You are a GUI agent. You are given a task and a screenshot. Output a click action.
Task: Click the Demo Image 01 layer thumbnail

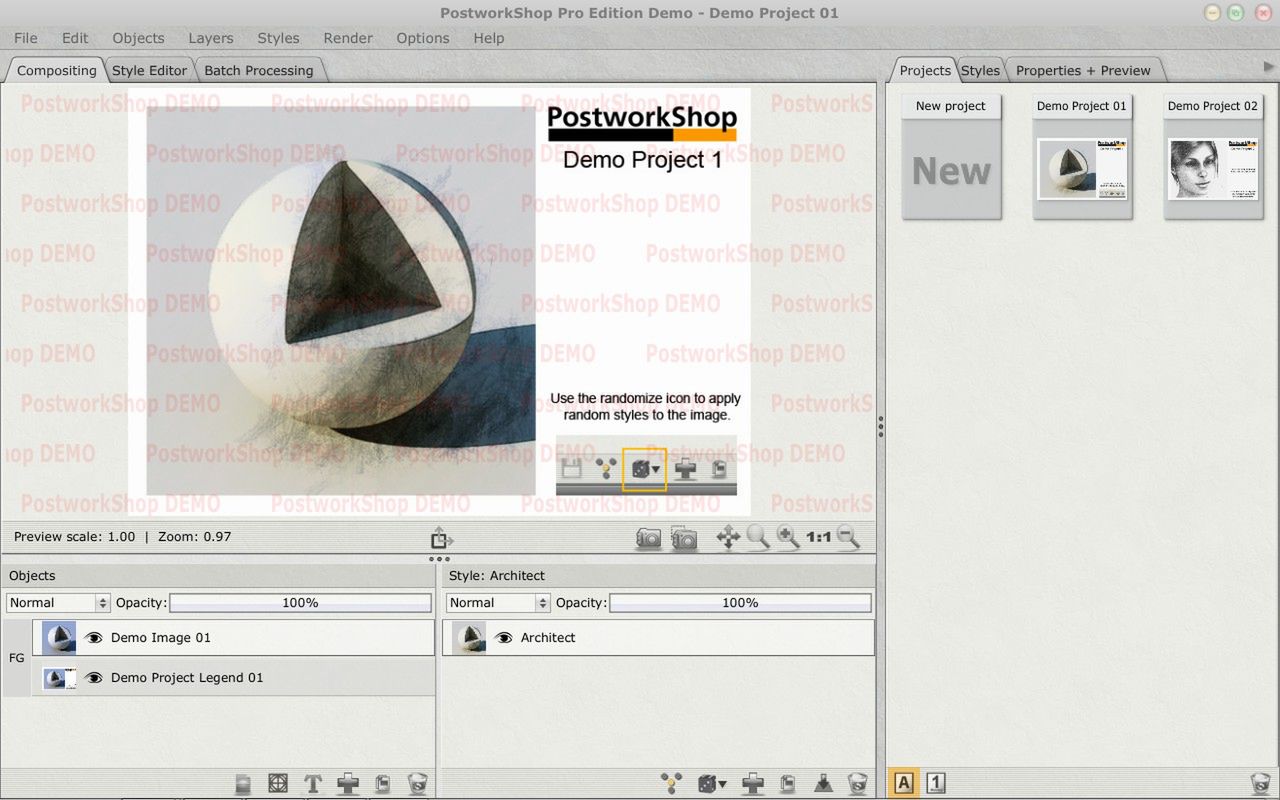(x=59, y=638)
